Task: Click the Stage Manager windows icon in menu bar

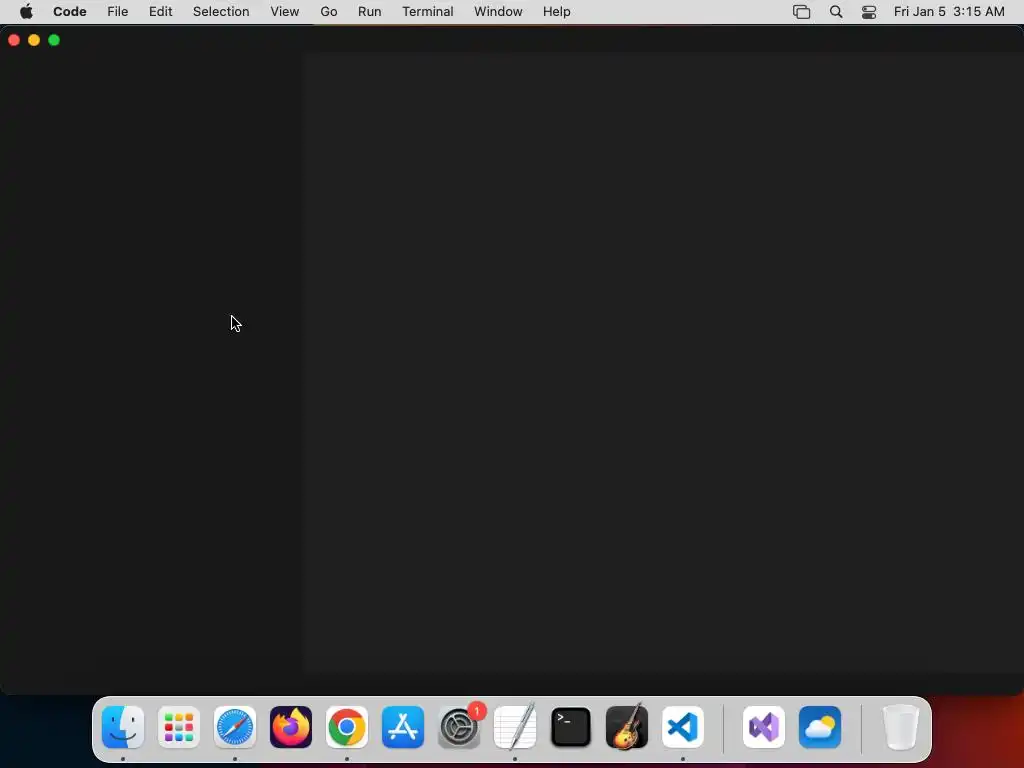Action: 801,12
